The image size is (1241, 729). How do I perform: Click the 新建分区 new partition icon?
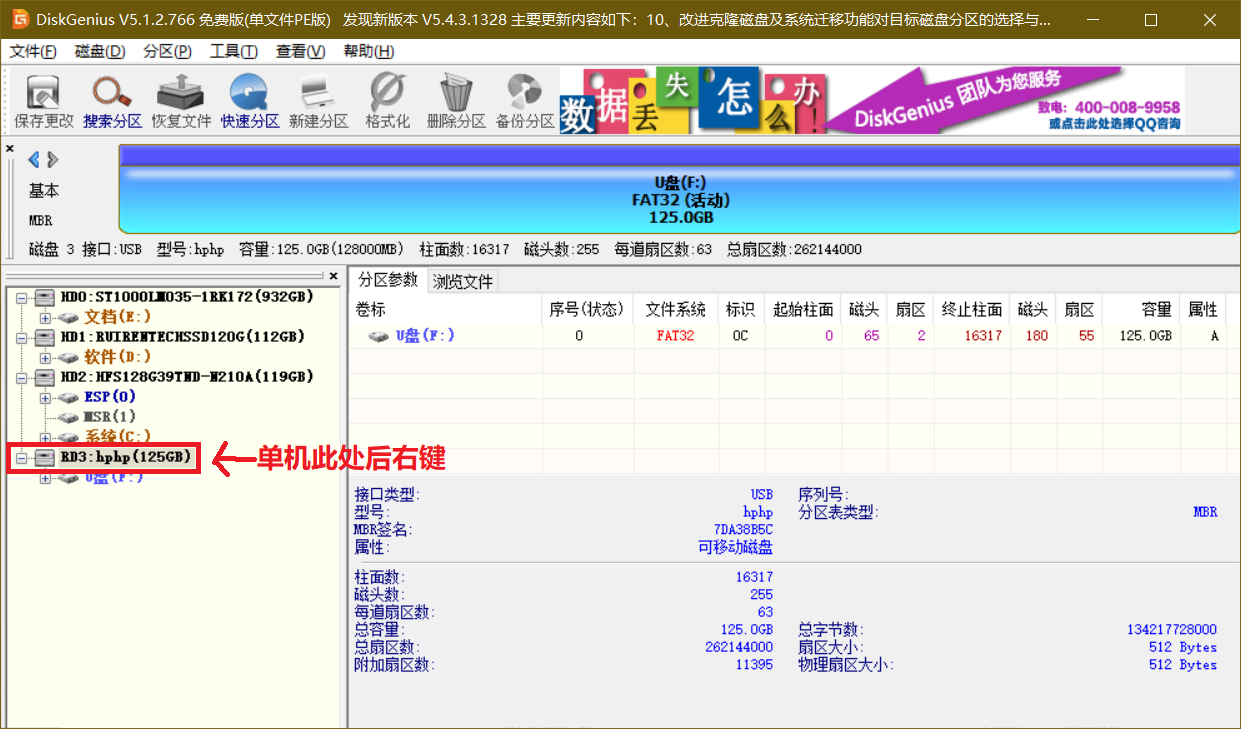click(318, 101)
